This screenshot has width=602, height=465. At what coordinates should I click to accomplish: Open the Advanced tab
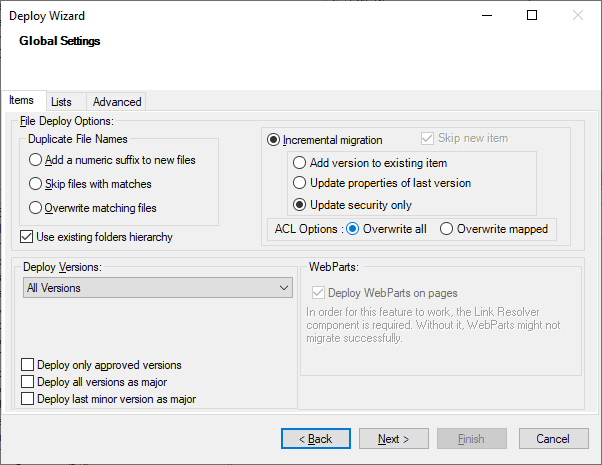click(x=116, y=102)
